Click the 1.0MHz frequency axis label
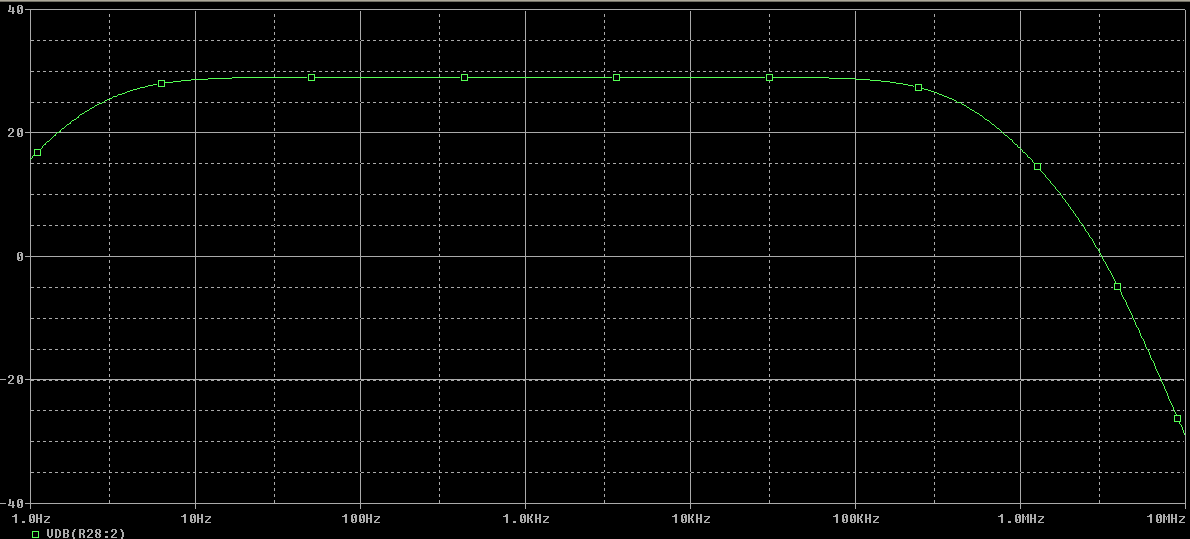This screenshot has width=1190, height=539. click(1021, 519)
